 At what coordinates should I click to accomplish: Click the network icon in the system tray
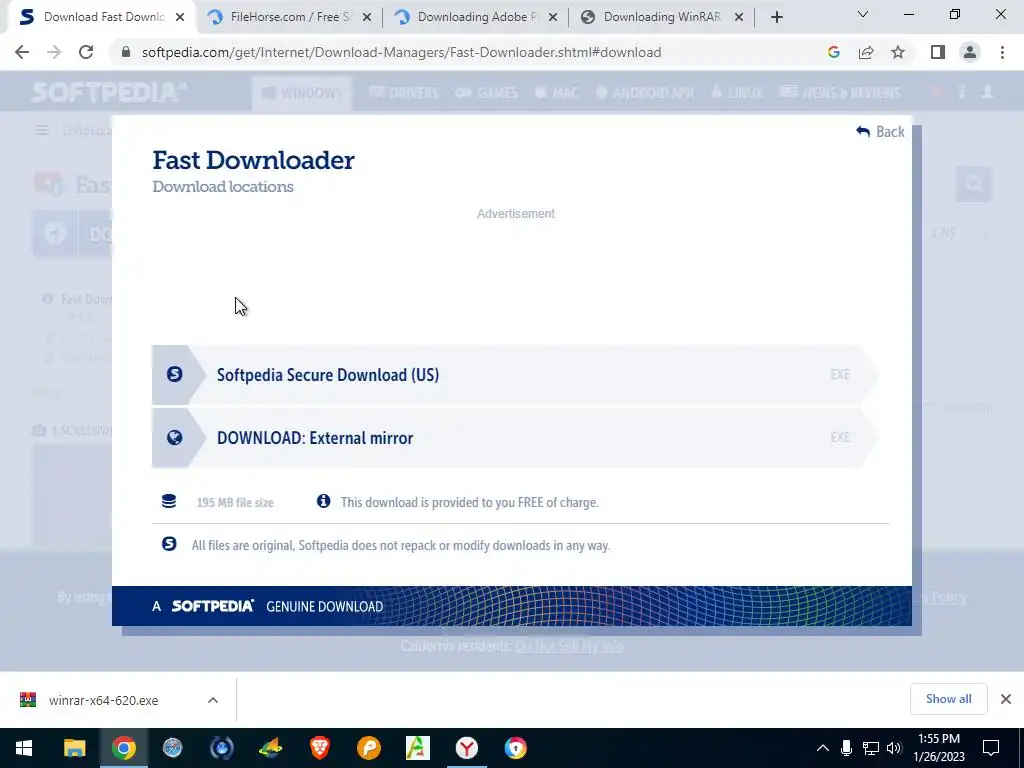[x=870, y=748]
